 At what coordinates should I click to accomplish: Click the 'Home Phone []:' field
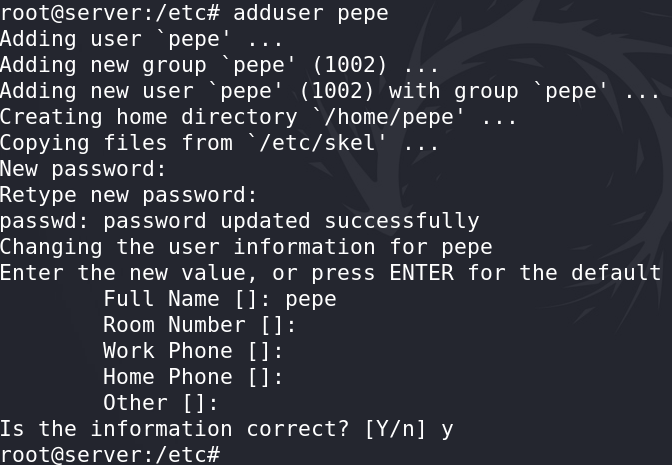click(193, 377)
